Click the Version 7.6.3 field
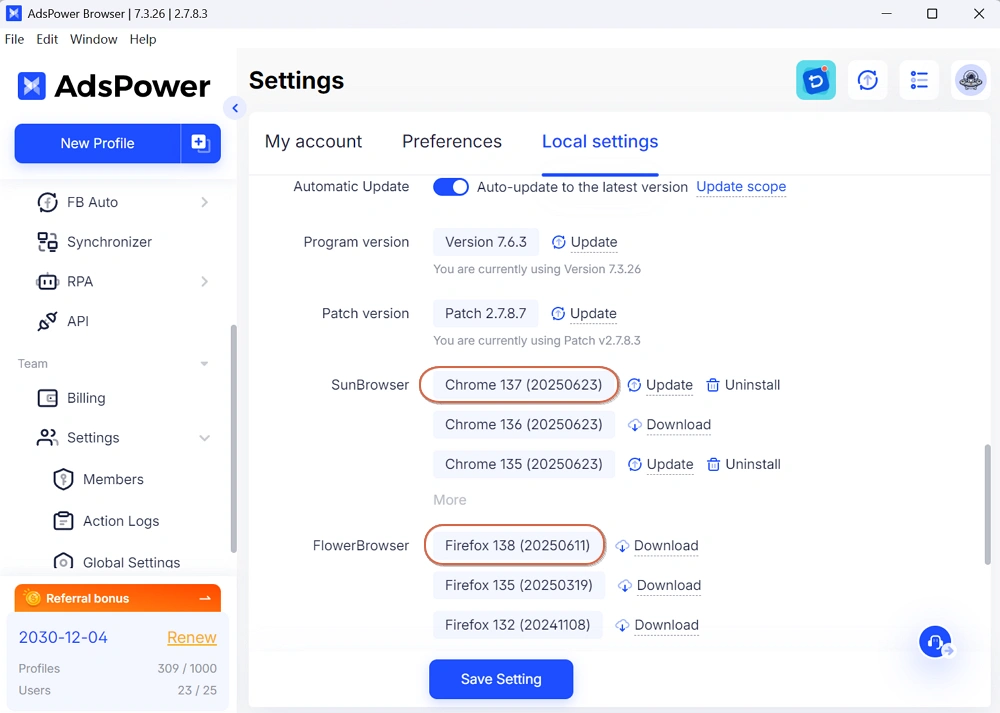 [x=486, y=242]
